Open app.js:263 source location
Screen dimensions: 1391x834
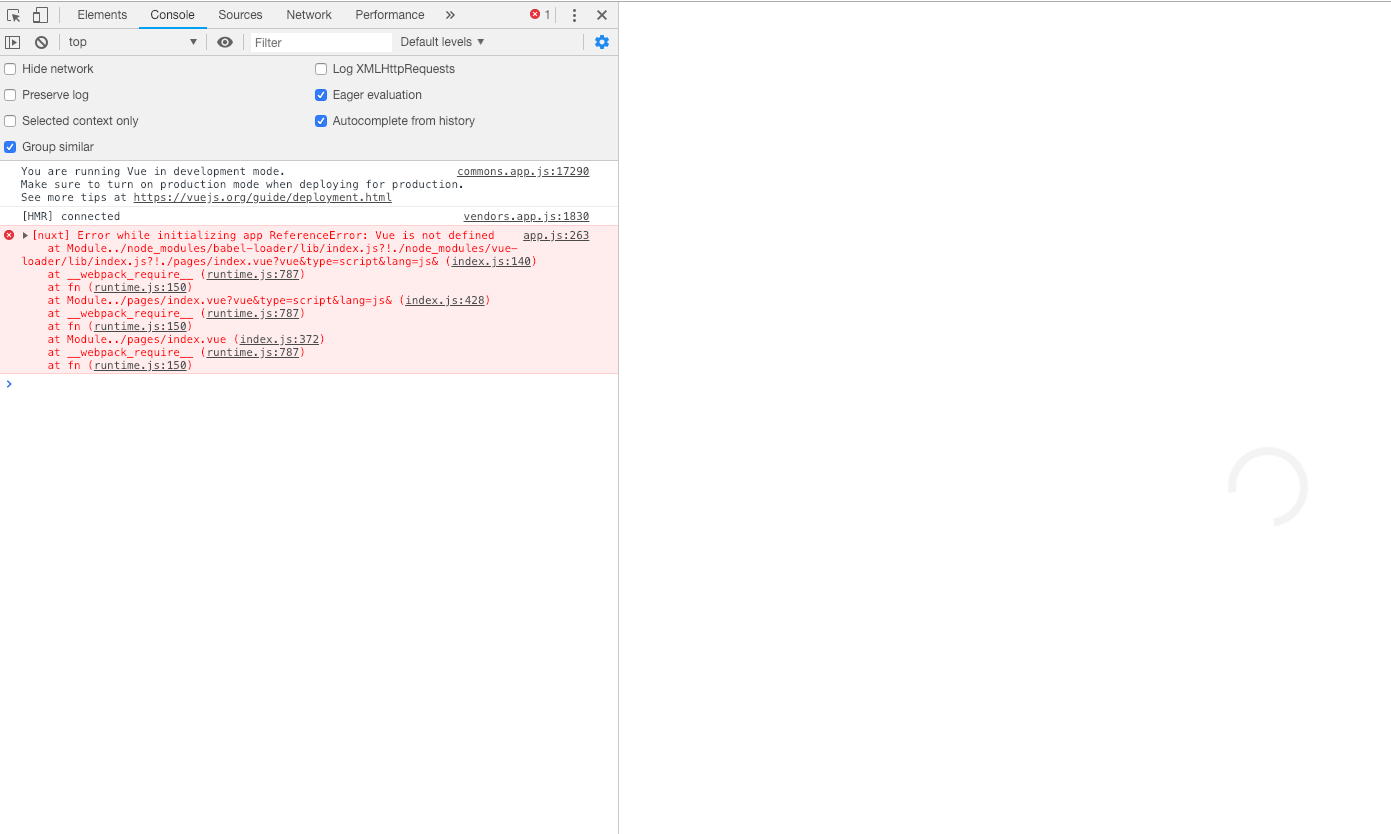pos(555,235)
